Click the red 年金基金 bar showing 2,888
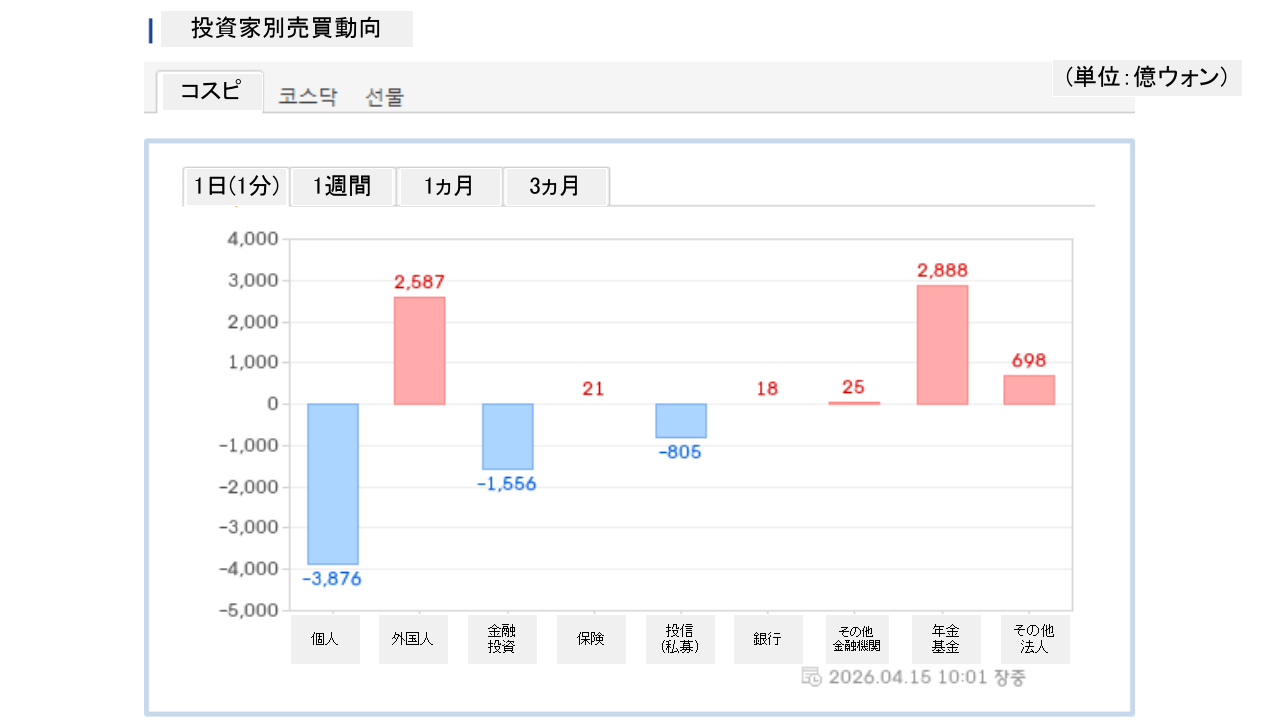Screen dimensions: 1280x720 pyautogui.click(x=942, y=344)
